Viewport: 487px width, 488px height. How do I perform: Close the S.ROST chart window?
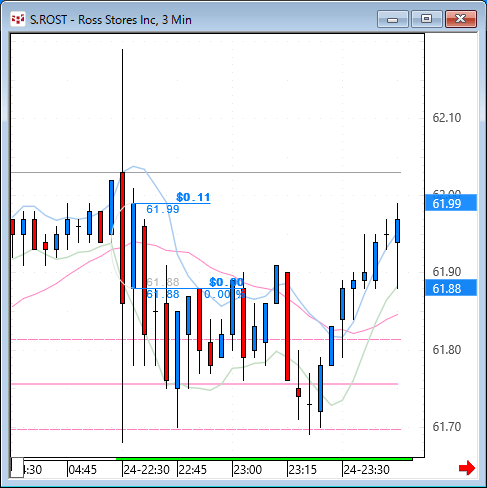461,19
